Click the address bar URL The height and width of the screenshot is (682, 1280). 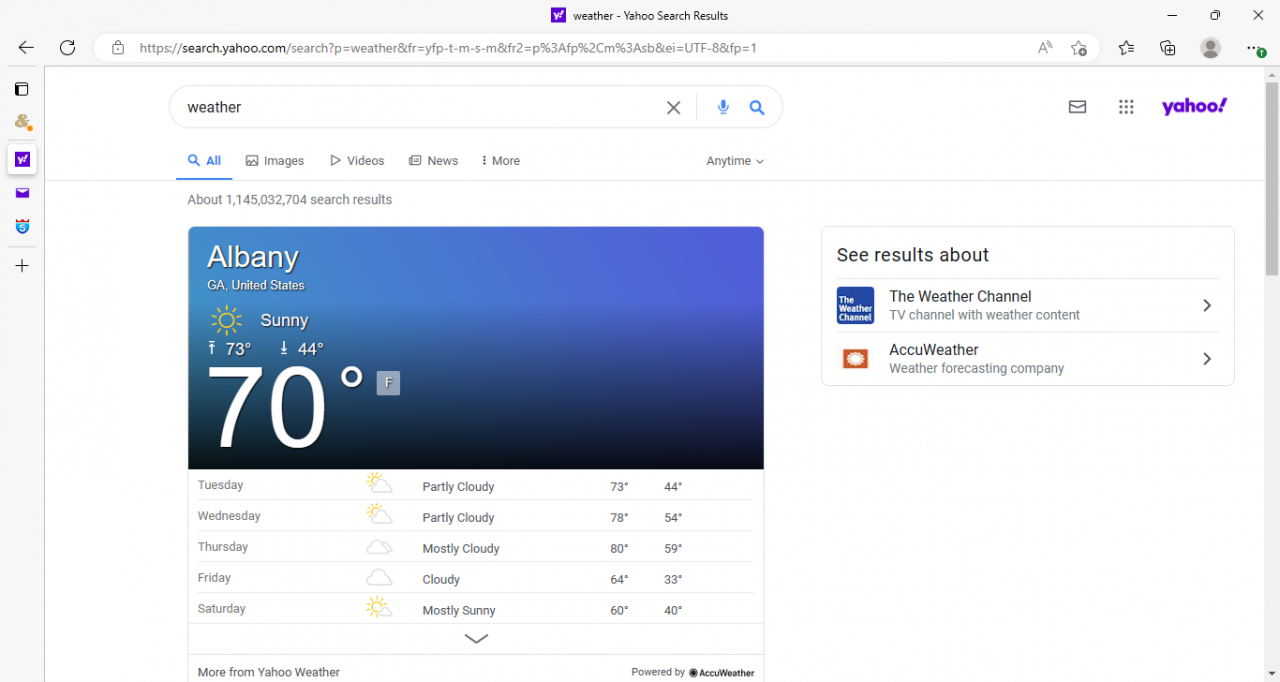click(448, 47)
